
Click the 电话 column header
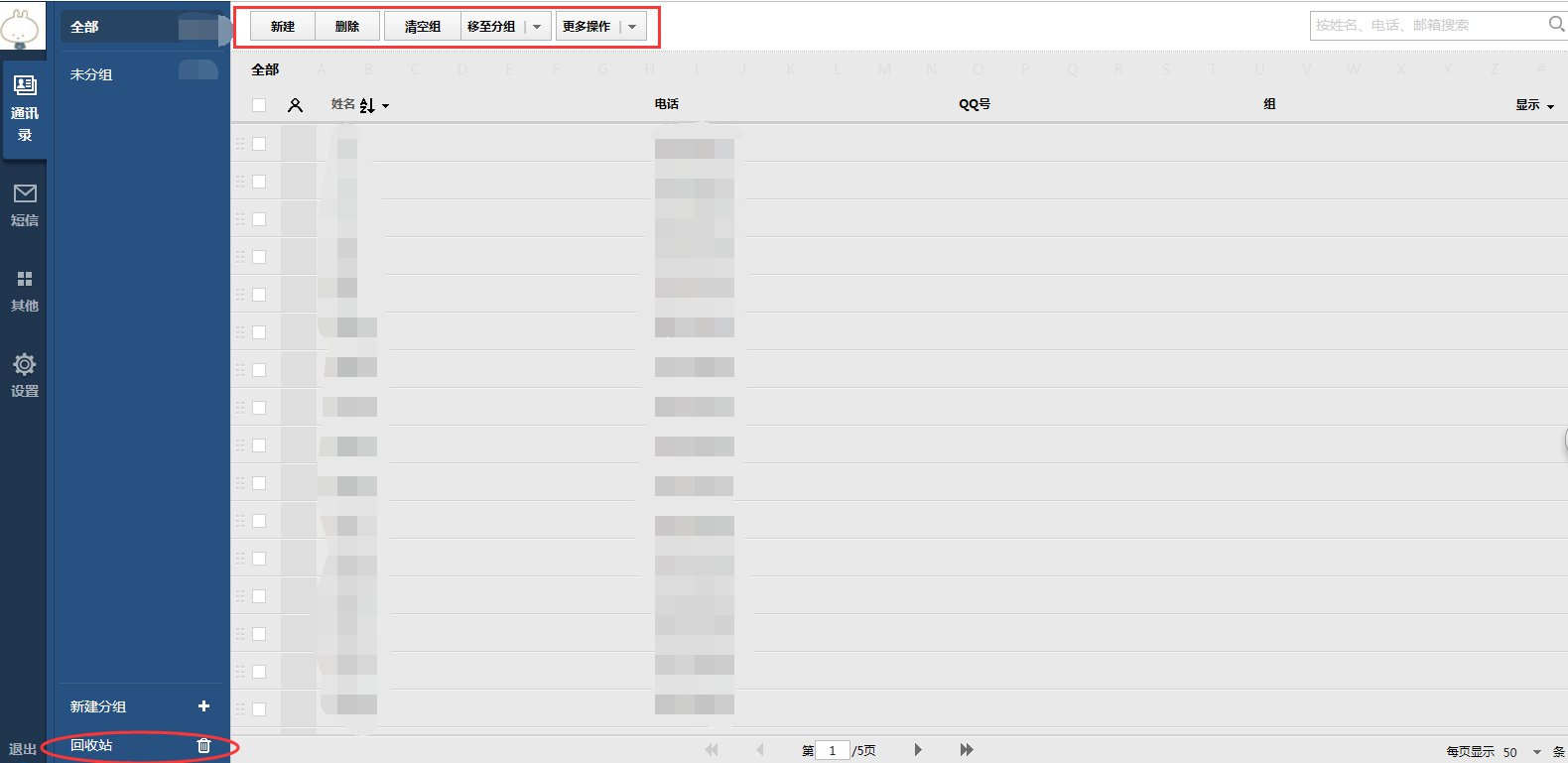click(667, 104)
